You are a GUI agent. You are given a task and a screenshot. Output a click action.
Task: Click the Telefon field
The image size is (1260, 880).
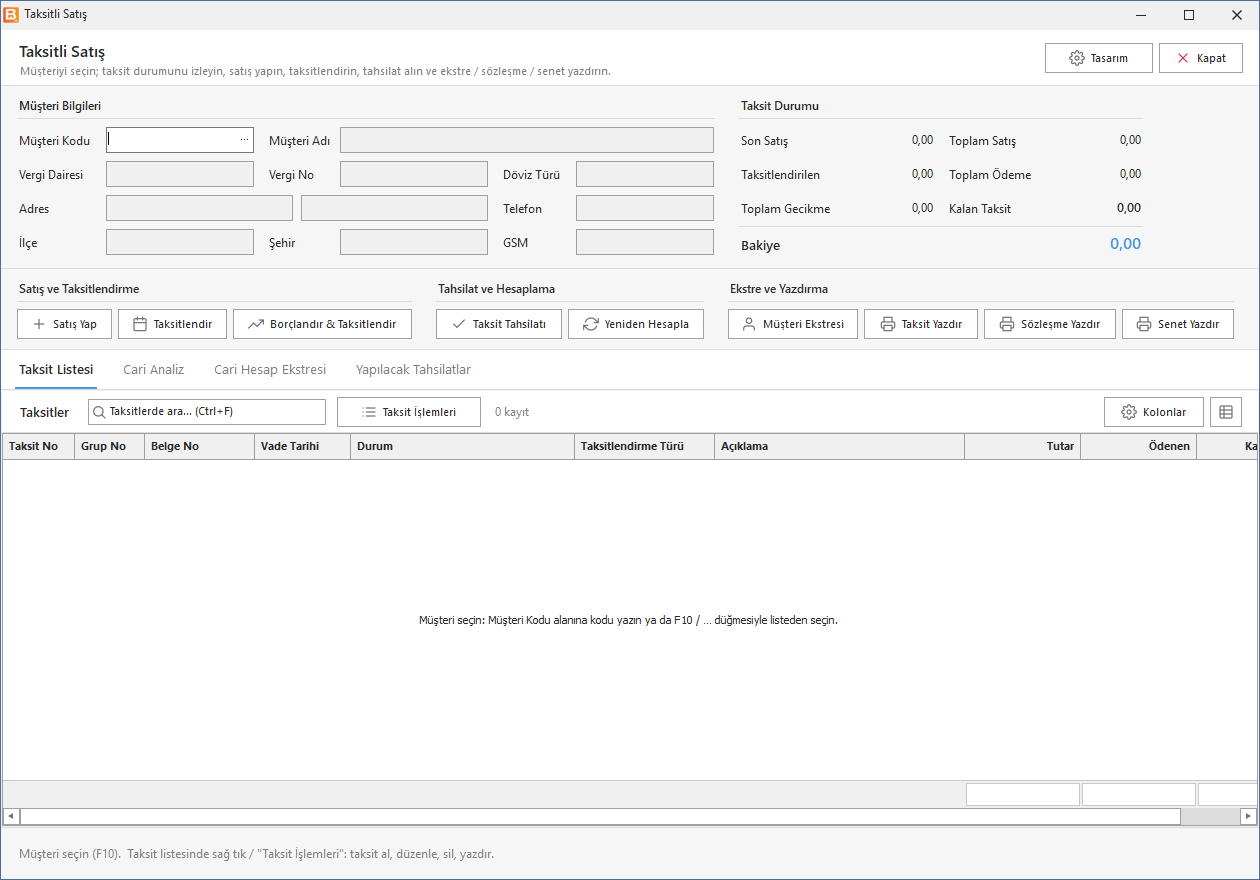pos(645,208)
